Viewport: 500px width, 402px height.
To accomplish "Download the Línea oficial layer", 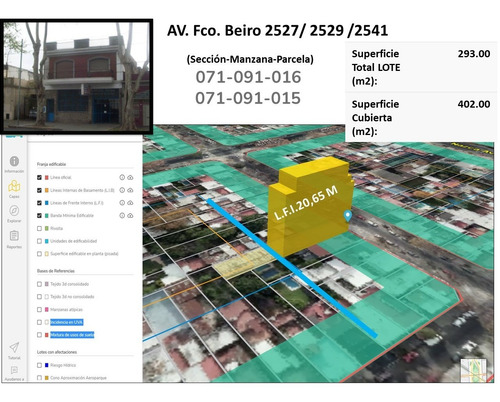I will (x=130, y=177).
